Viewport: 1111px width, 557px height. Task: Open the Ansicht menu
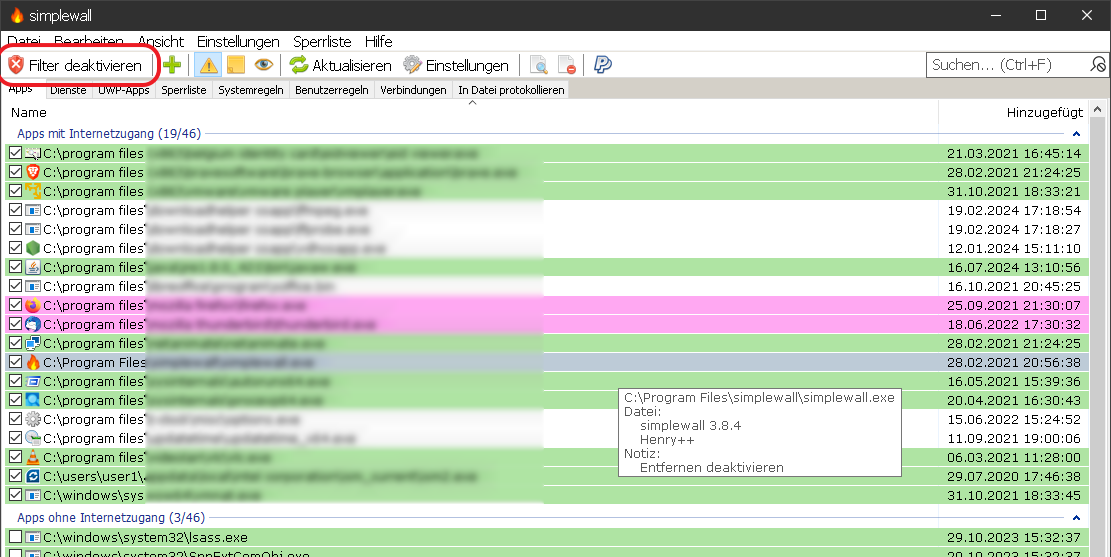click(x=161, y=42)
